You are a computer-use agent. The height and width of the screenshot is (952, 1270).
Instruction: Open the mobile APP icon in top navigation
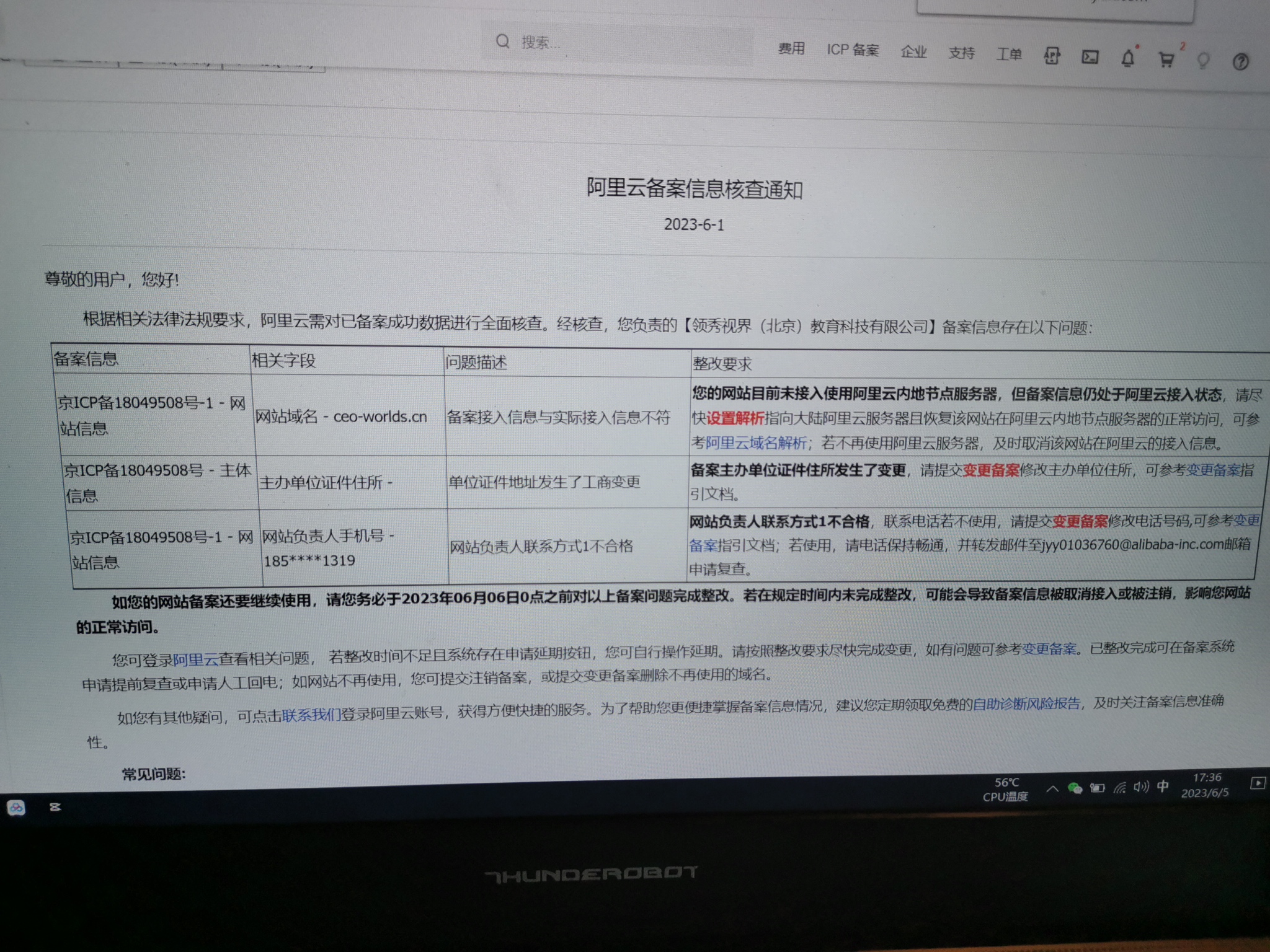pyautogui.click(x=1052, y=56)
